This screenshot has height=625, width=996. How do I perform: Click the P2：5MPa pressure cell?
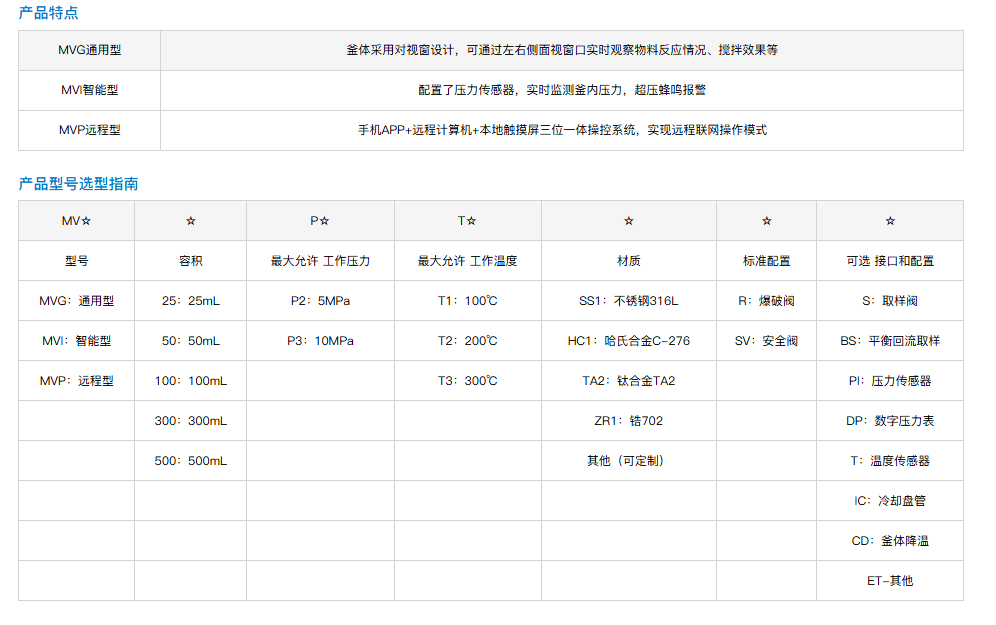tap(320, 301)
